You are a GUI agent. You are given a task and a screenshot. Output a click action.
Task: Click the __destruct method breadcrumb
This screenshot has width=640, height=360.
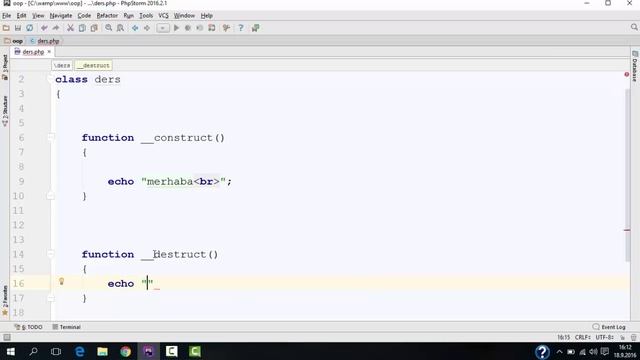(93, 65)
